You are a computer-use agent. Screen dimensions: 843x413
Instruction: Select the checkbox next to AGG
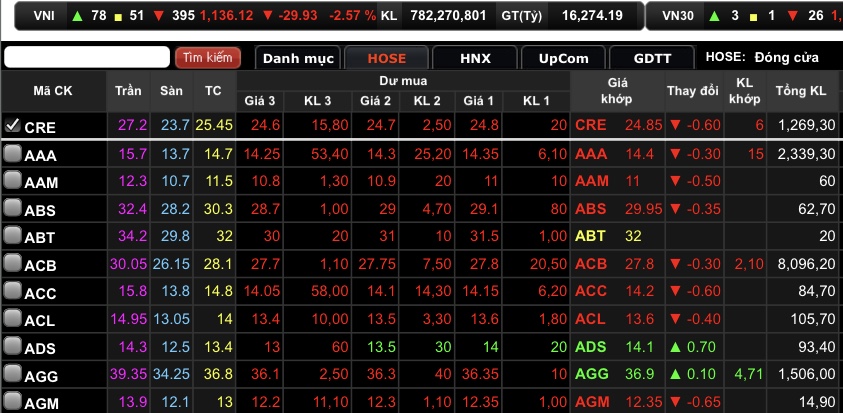tap(12, 375)
